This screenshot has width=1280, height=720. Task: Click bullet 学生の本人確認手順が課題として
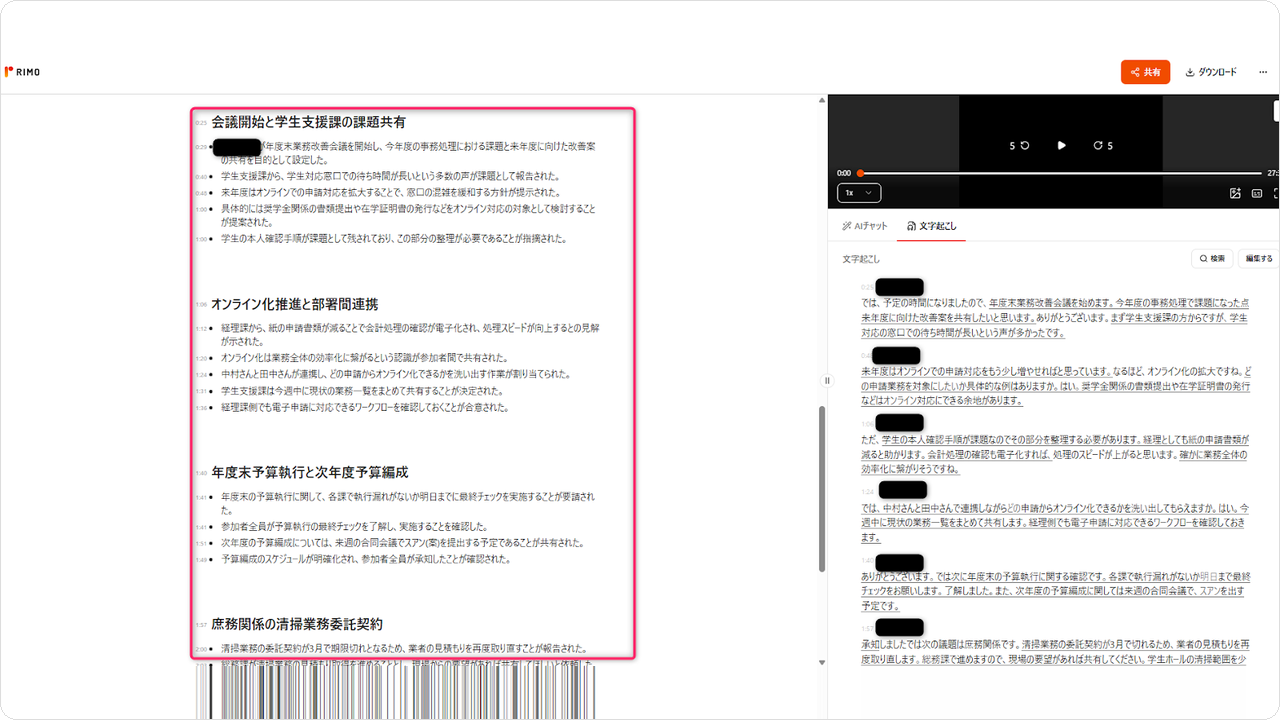point(394,239)
